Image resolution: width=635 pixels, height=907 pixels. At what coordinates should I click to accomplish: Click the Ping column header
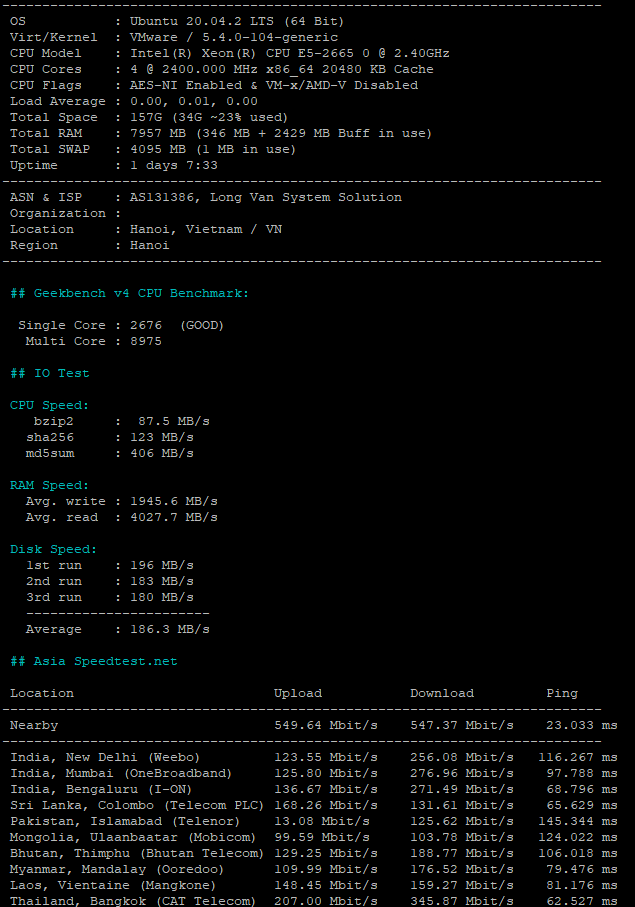tap(562, 693)
